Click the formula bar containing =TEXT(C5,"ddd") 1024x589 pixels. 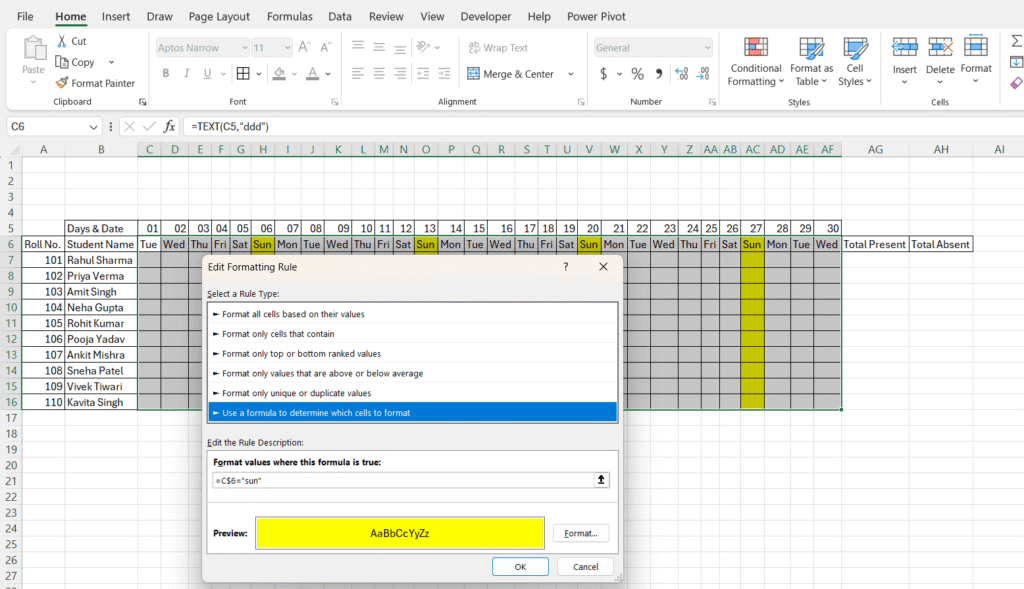point(604,126)
